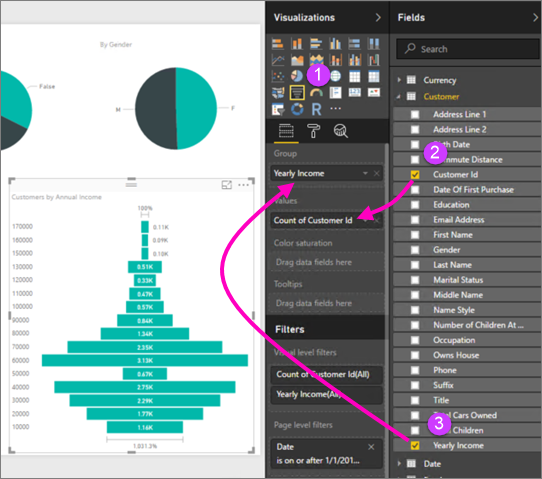Select the Gauge visualization
This screenshot has height=479, width=542.
point(316,92)
